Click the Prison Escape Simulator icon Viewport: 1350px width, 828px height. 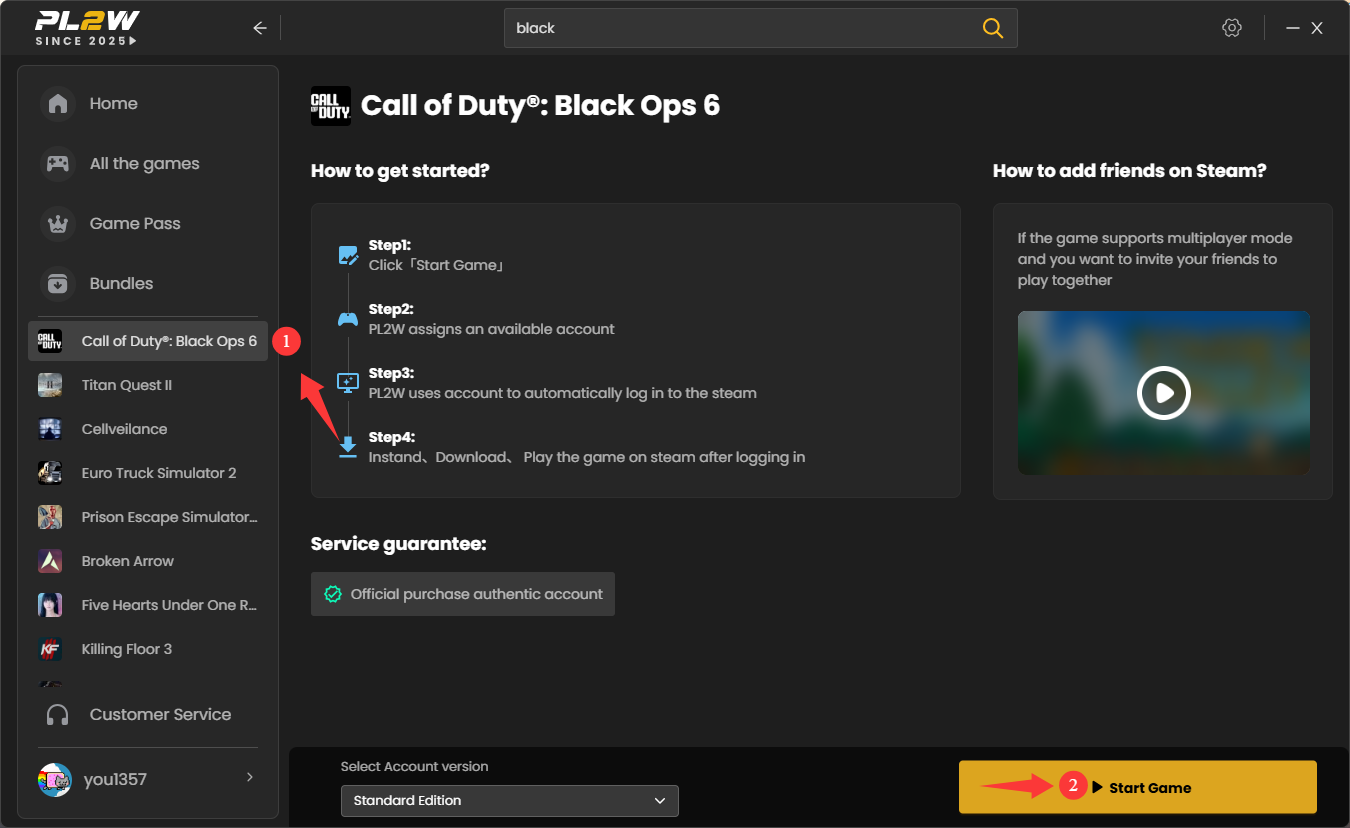click(50, 517)
